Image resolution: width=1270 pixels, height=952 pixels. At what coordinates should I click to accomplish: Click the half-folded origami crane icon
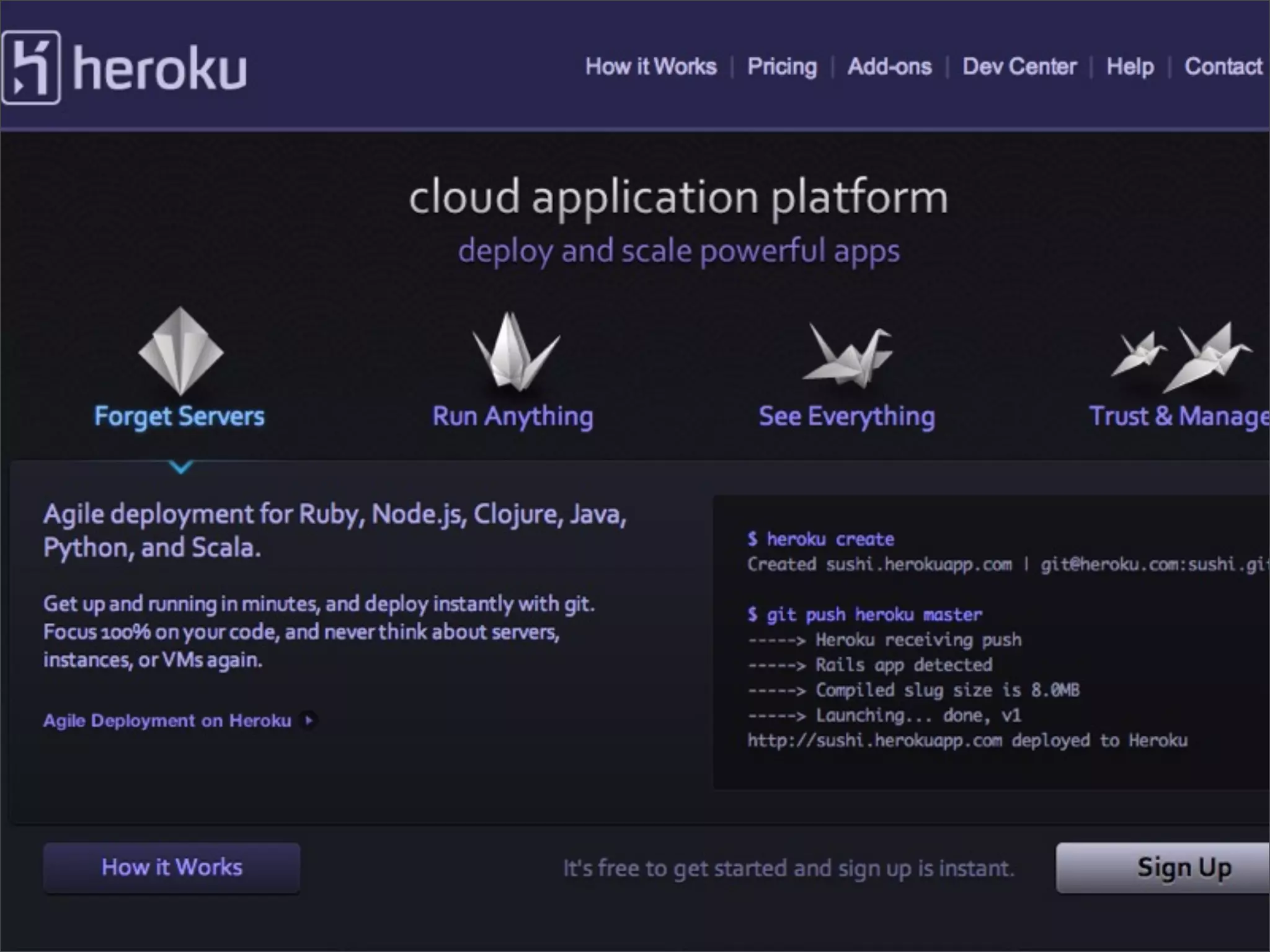[x=515, y=351]
